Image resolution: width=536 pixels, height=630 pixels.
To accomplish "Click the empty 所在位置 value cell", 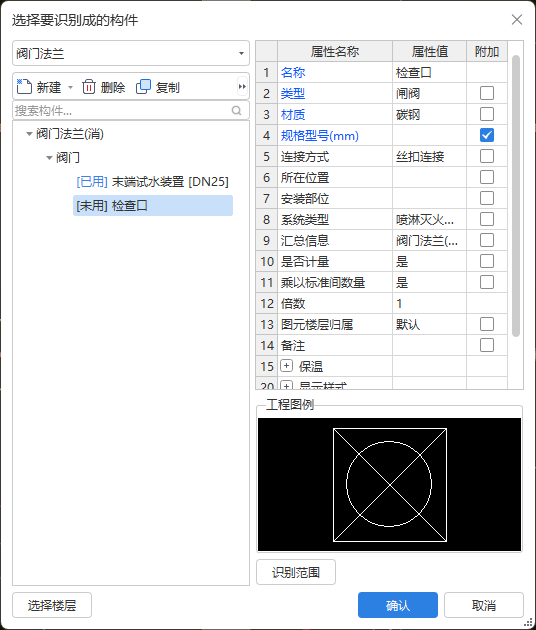I will (429, 177).
